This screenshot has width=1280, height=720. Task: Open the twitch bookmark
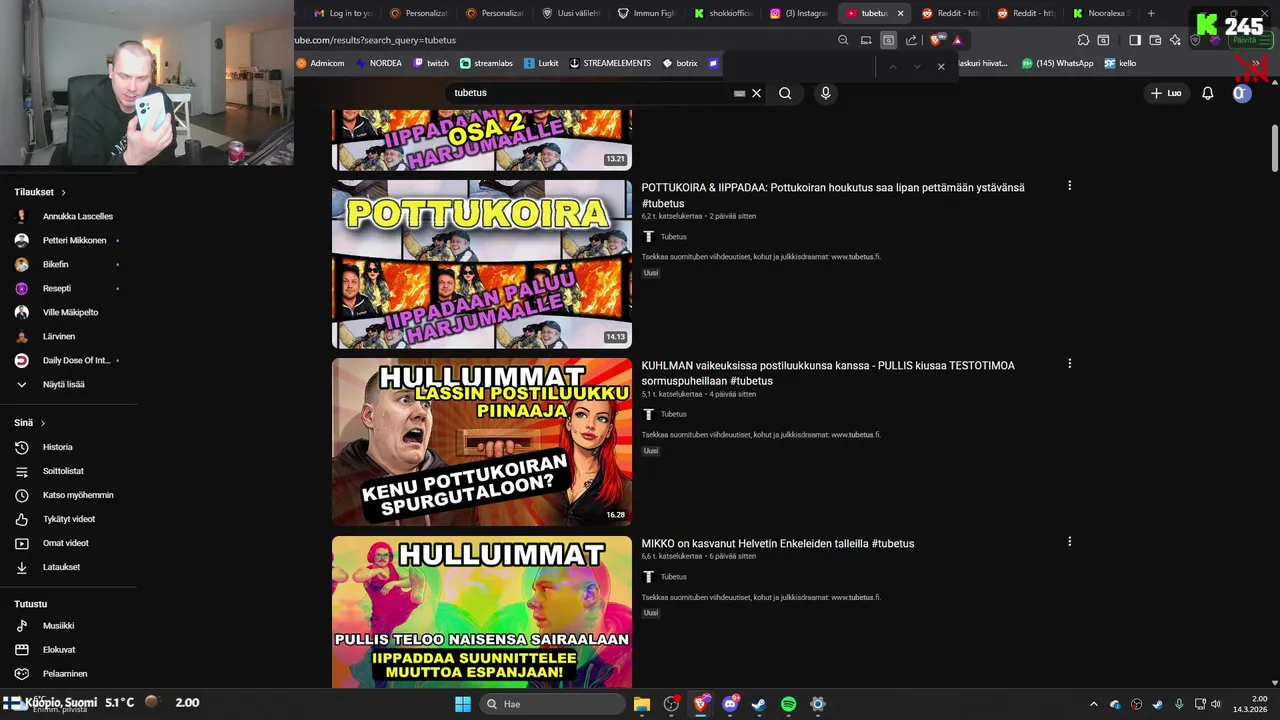click(431, 63)
